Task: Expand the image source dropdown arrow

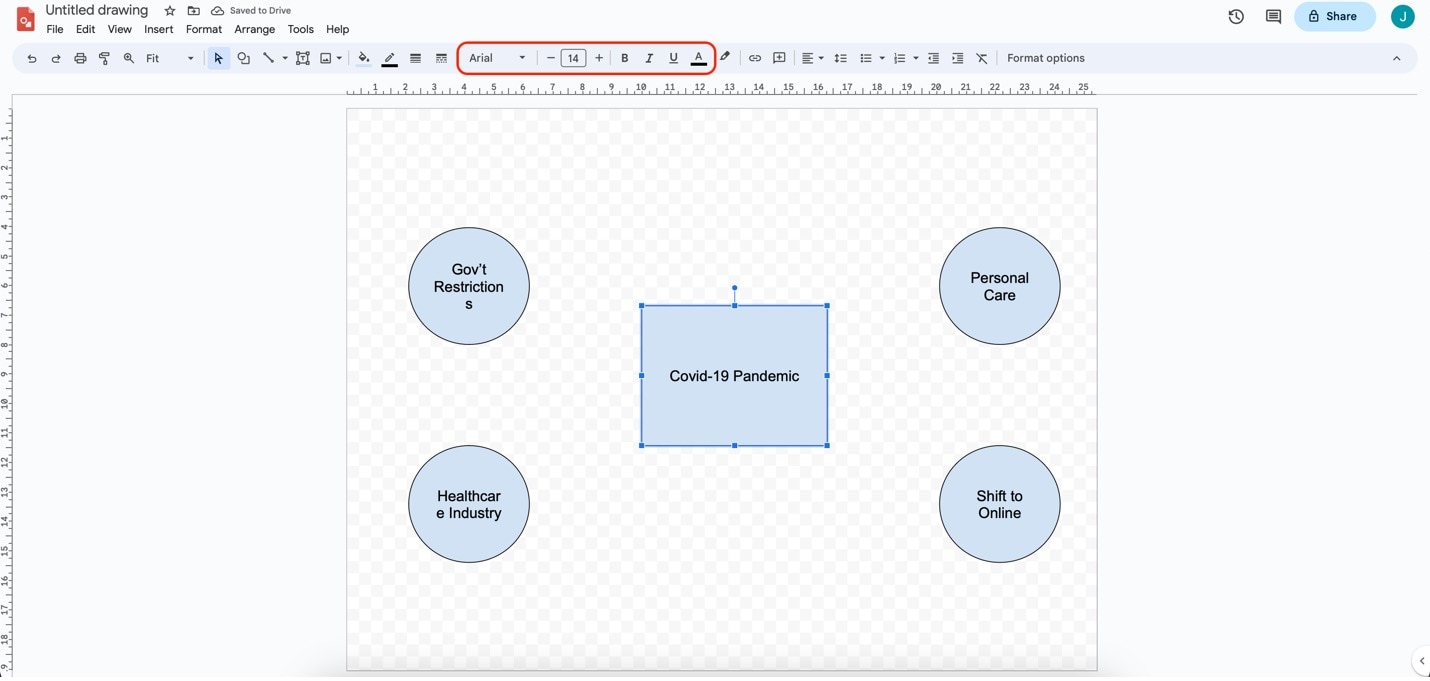Action: [x=340, y=59]
